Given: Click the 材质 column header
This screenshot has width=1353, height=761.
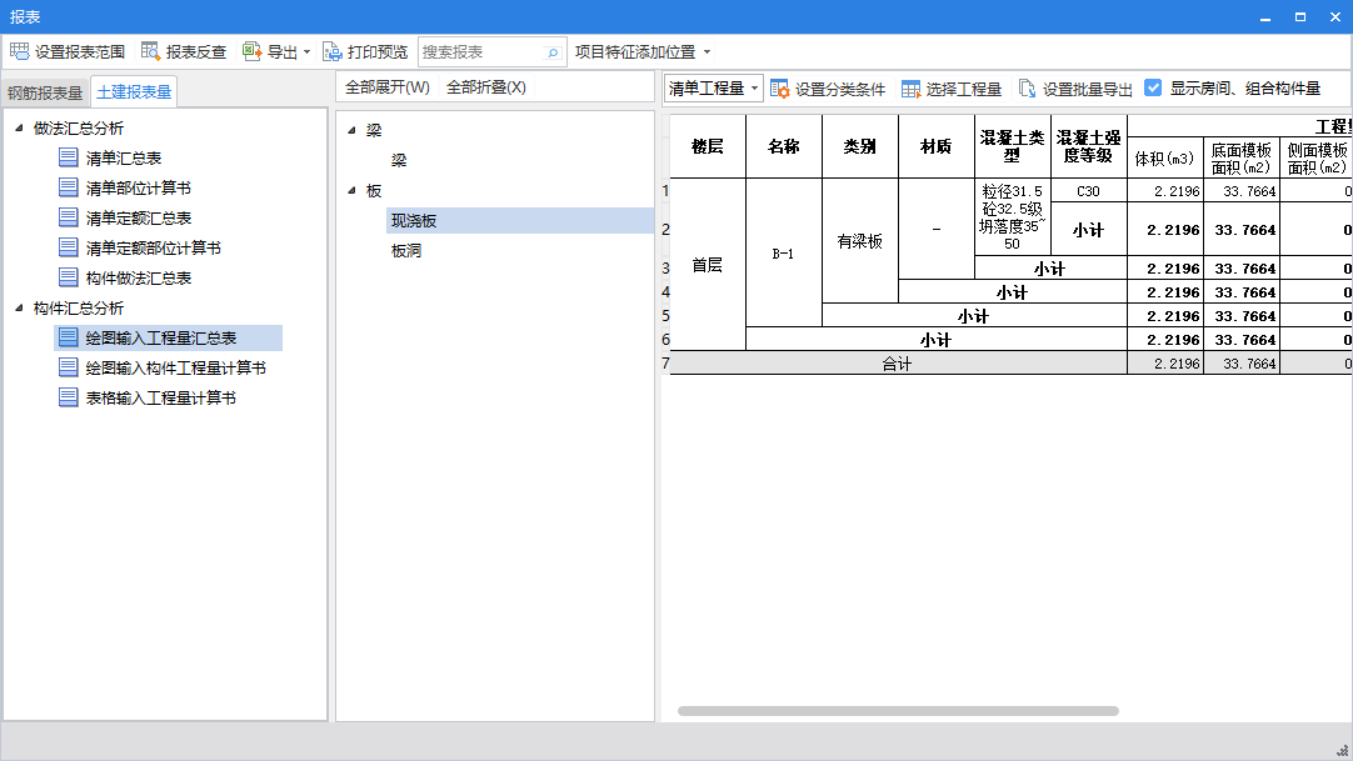Looking at the screenshot, I should [x=936, y=147].
